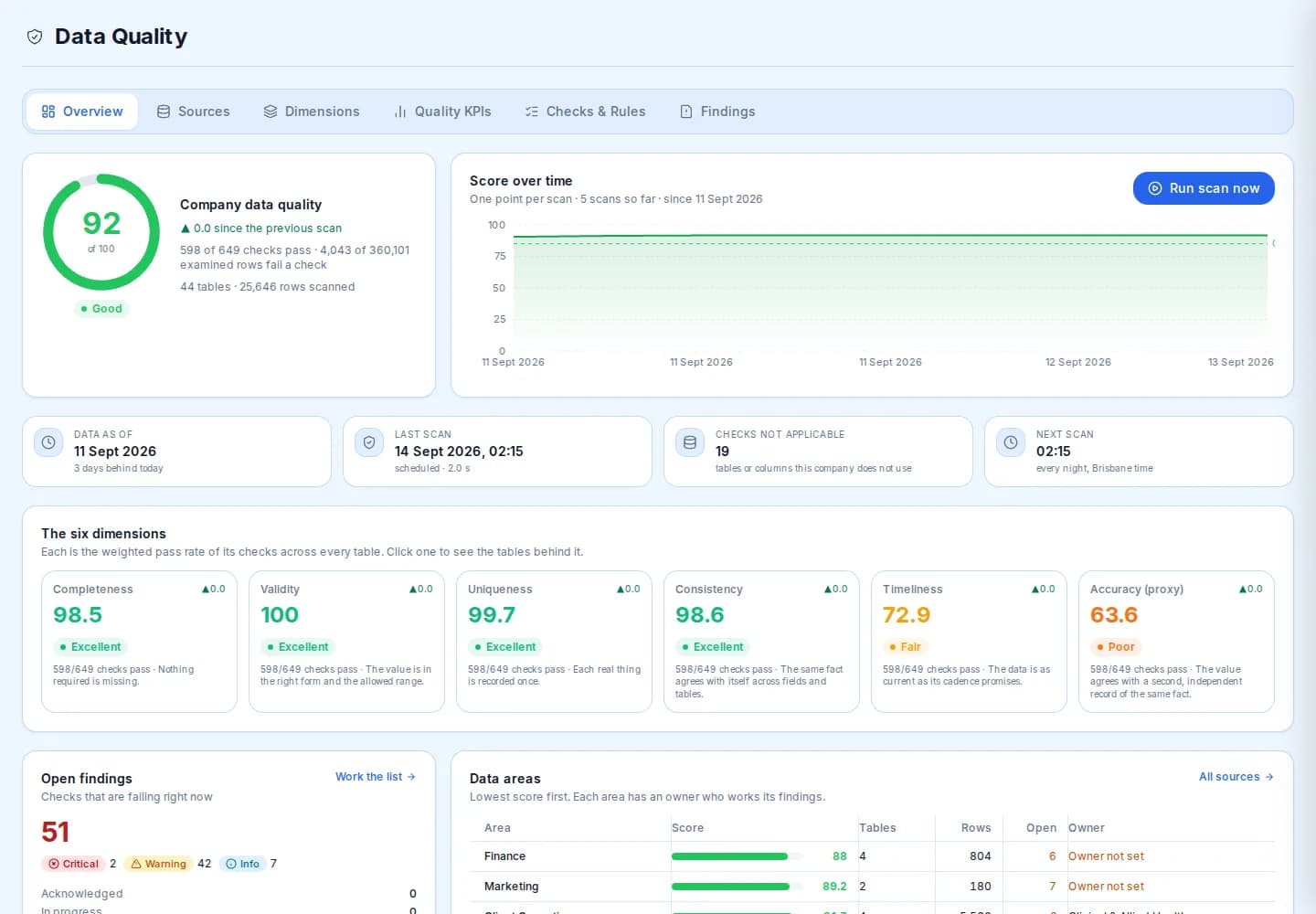Click the Marketing score progress bar

(x=738, y=887)
